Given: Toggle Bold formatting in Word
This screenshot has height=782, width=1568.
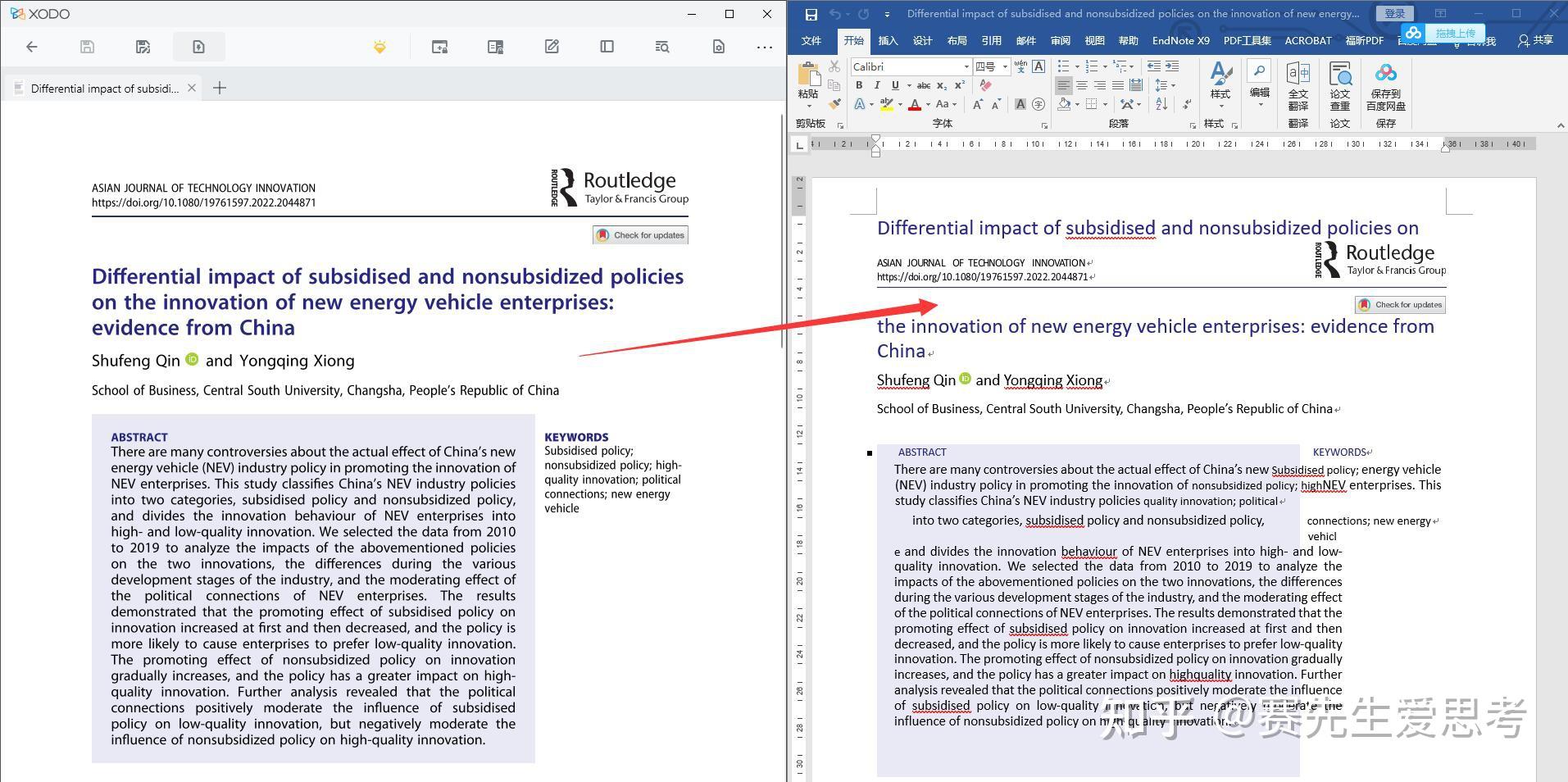Looking at the screenshot, I should 859,85.
